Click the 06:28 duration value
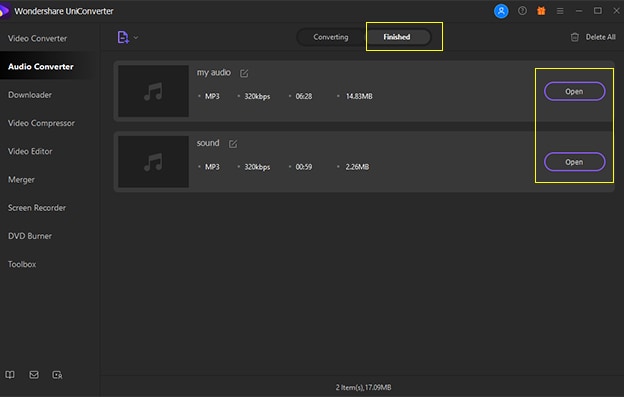This screenshot has height=397, width=624. (x=304, y=96)
